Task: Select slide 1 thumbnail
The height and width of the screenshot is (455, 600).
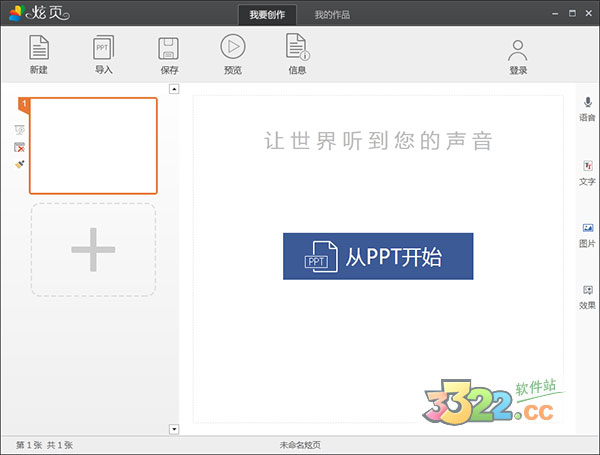Action: pyautogui.click(x=93, y=146)
